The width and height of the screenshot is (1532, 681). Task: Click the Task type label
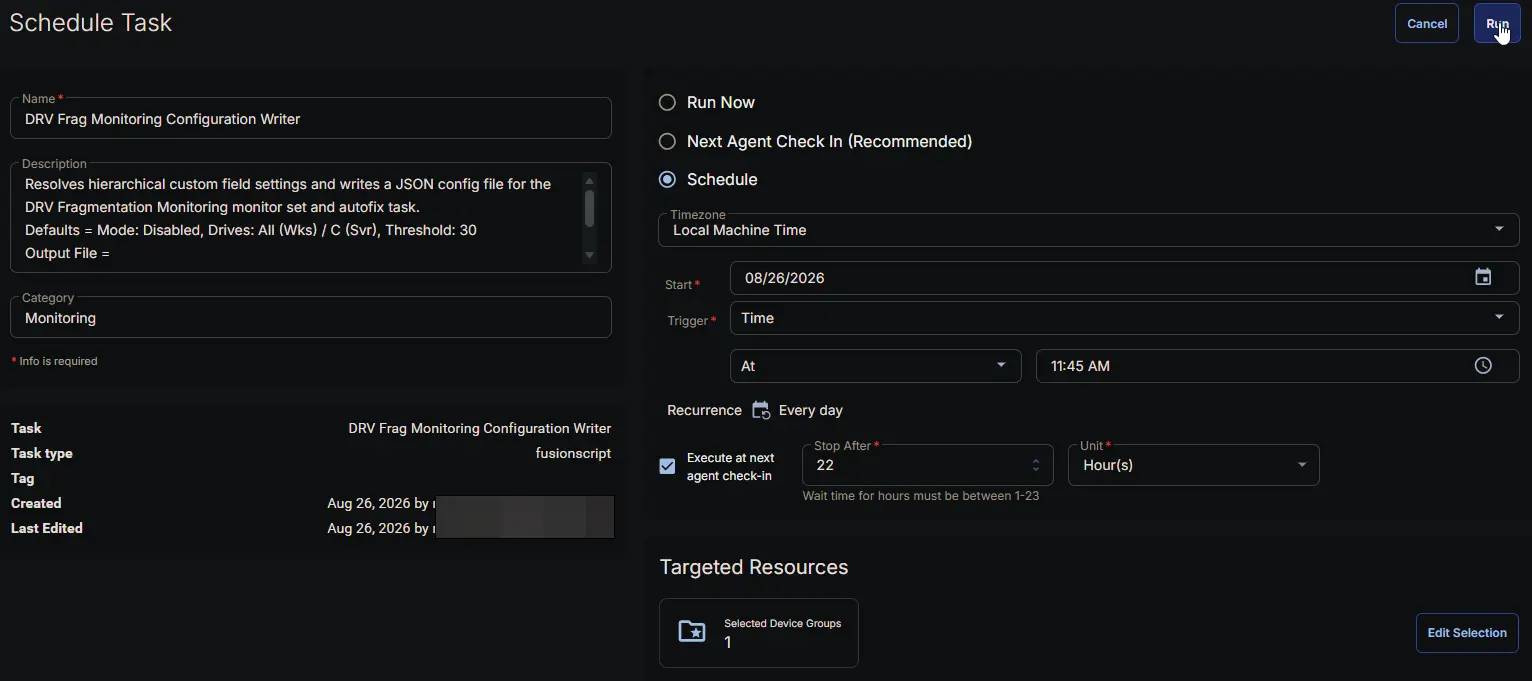coord(42,453)
